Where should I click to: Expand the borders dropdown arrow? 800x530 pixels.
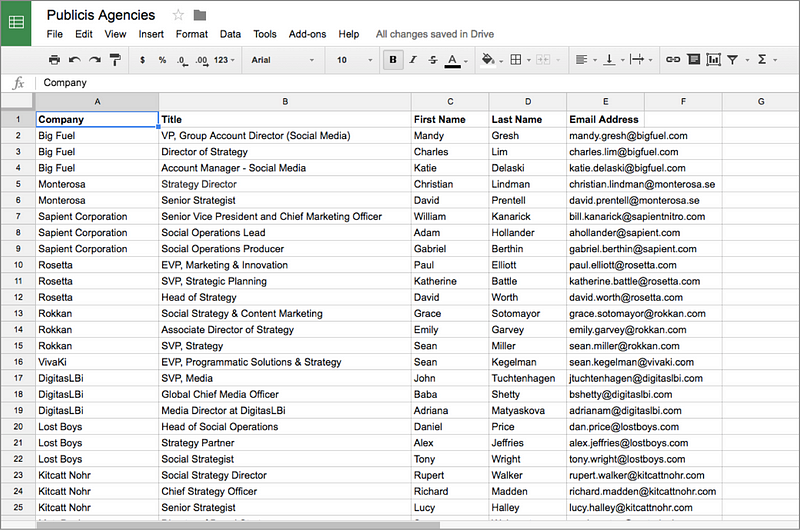[x=529, y=60]
